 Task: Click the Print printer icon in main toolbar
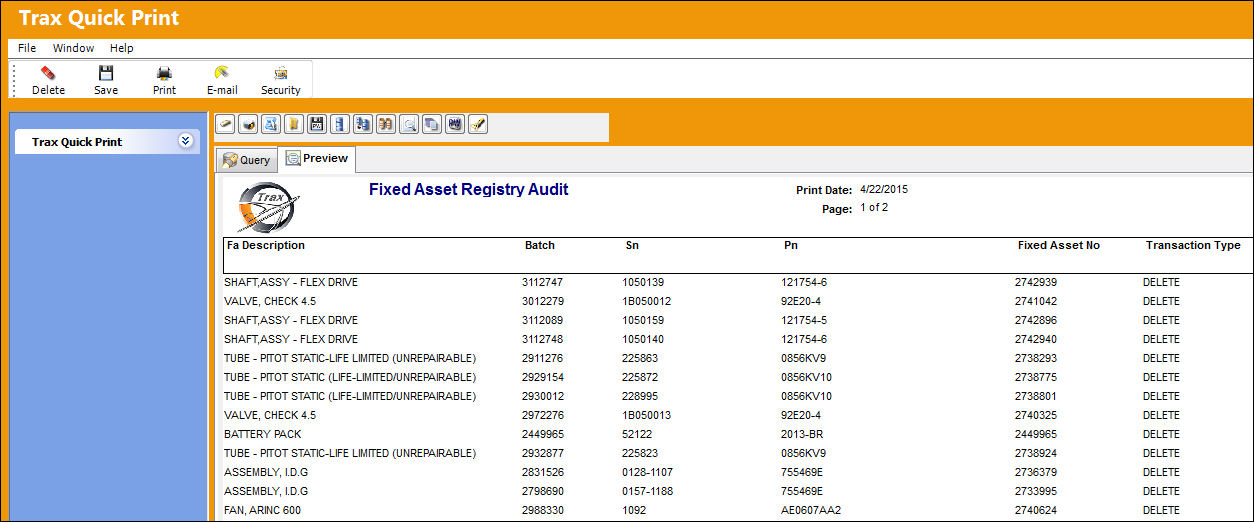point(164,73)
